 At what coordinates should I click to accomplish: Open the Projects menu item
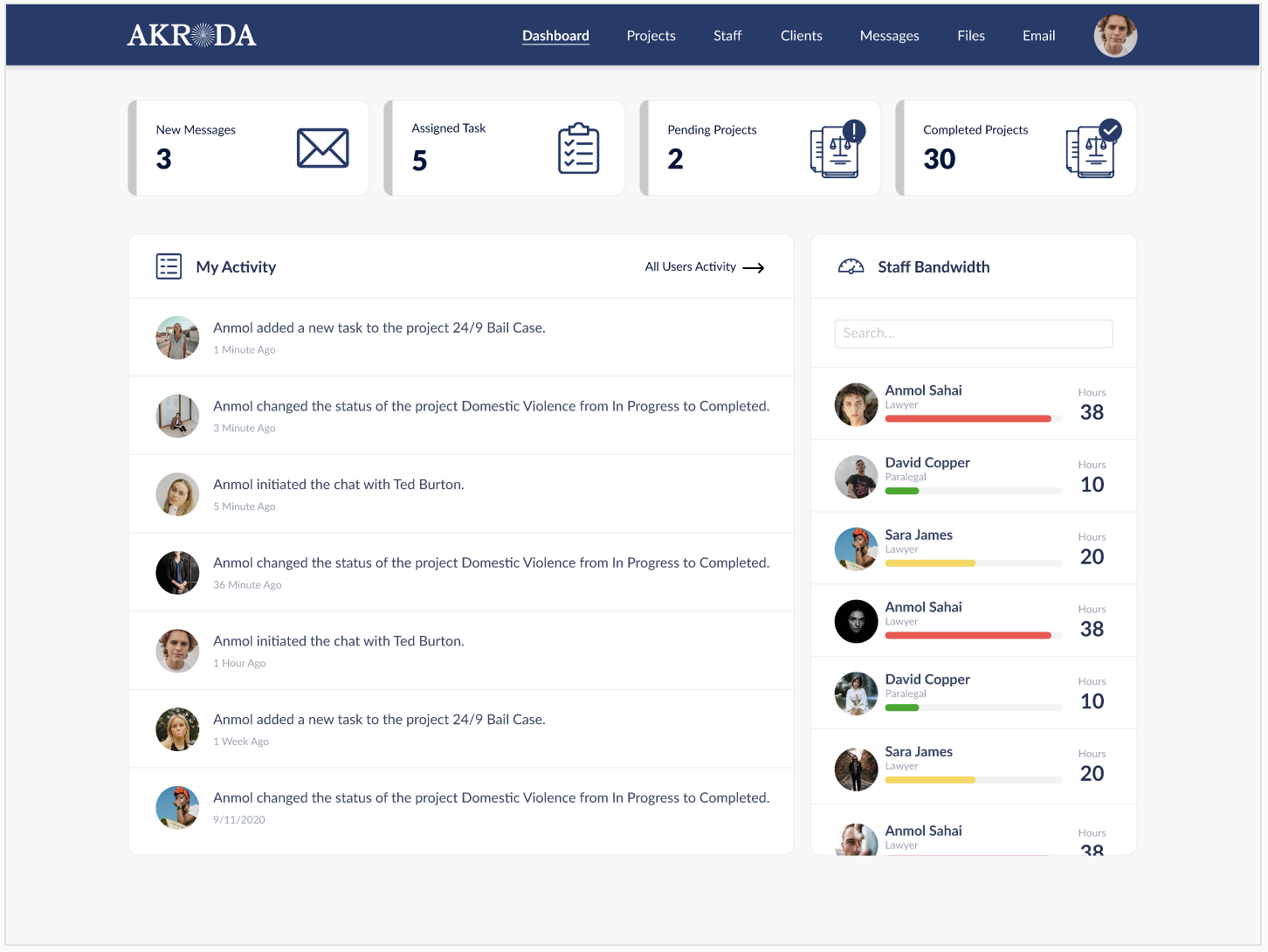pyautogui.click(x=651, y=36)
